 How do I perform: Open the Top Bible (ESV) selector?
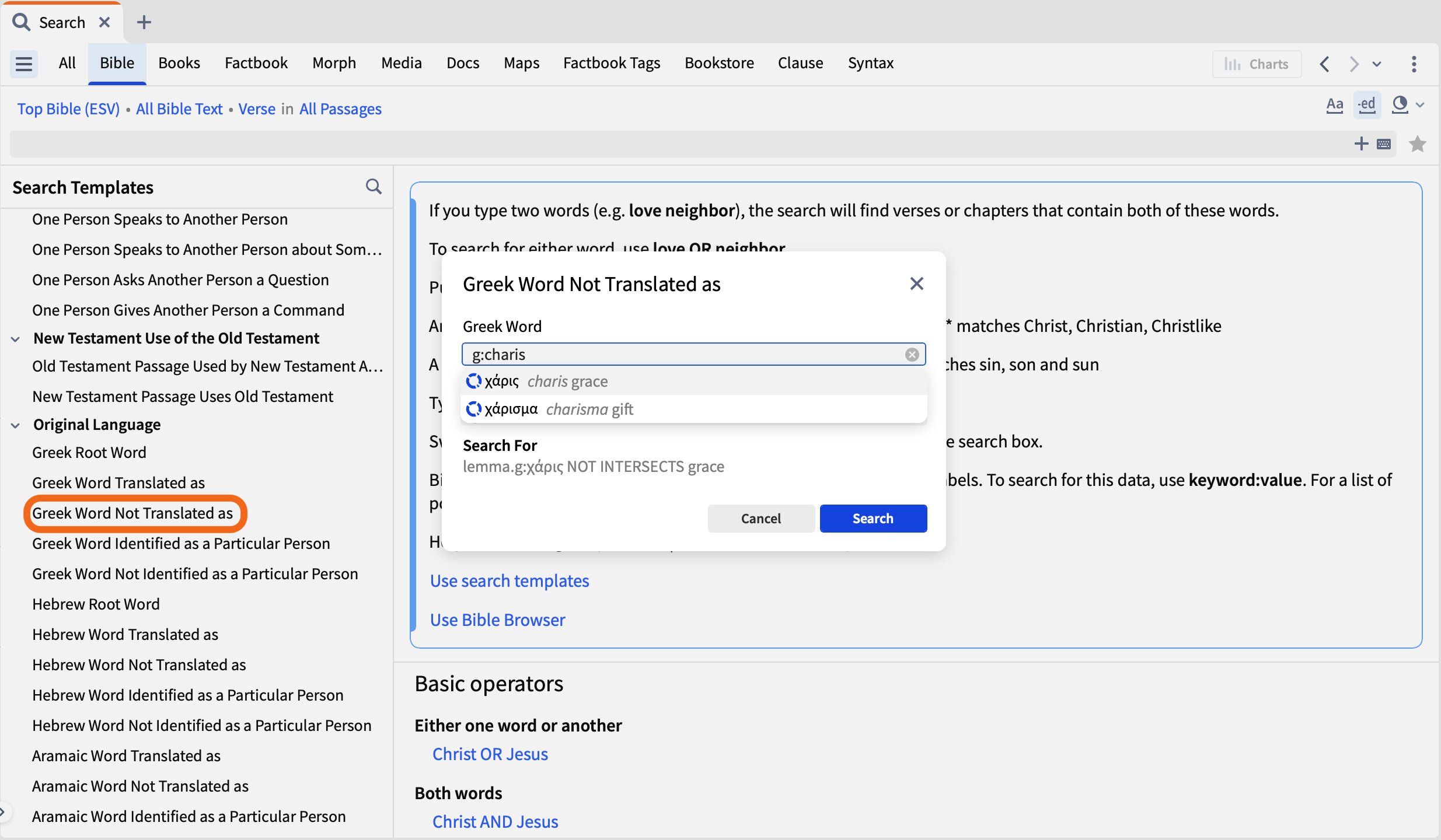tap(68, 108)
